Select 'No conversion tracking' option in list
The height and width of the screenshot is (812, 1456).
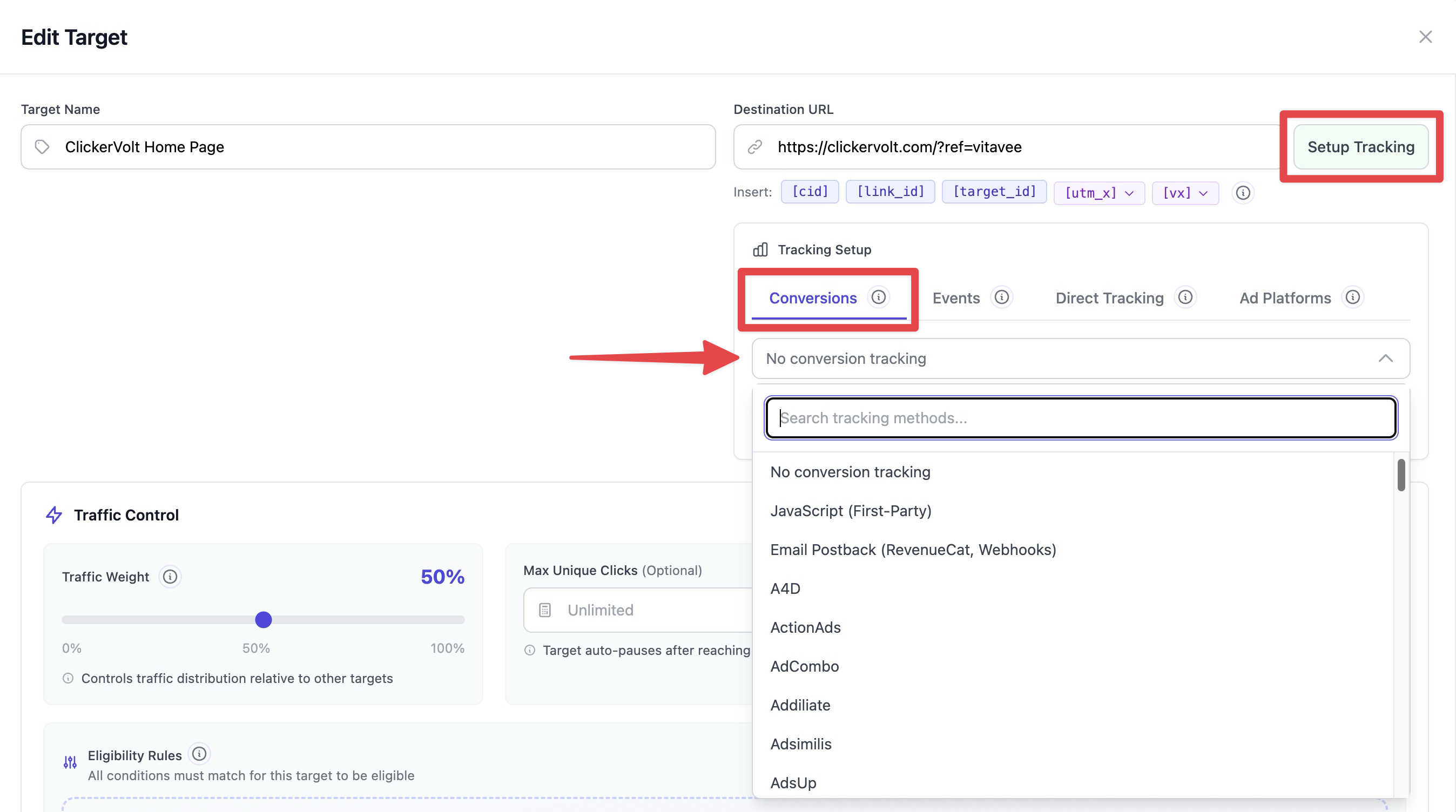pos(1073,472)
